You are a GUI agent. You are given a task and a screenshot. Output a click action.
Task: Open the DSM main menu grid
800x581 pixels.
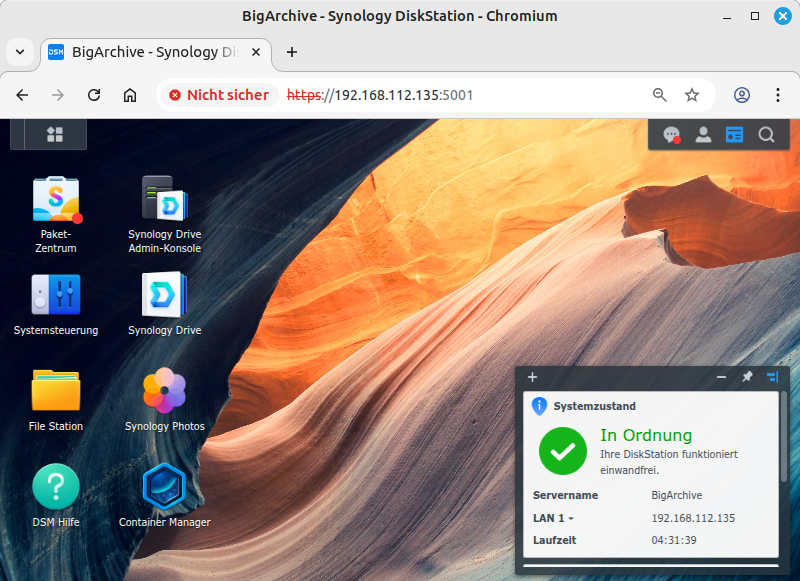pyautogui.click(x=55, y=134)
